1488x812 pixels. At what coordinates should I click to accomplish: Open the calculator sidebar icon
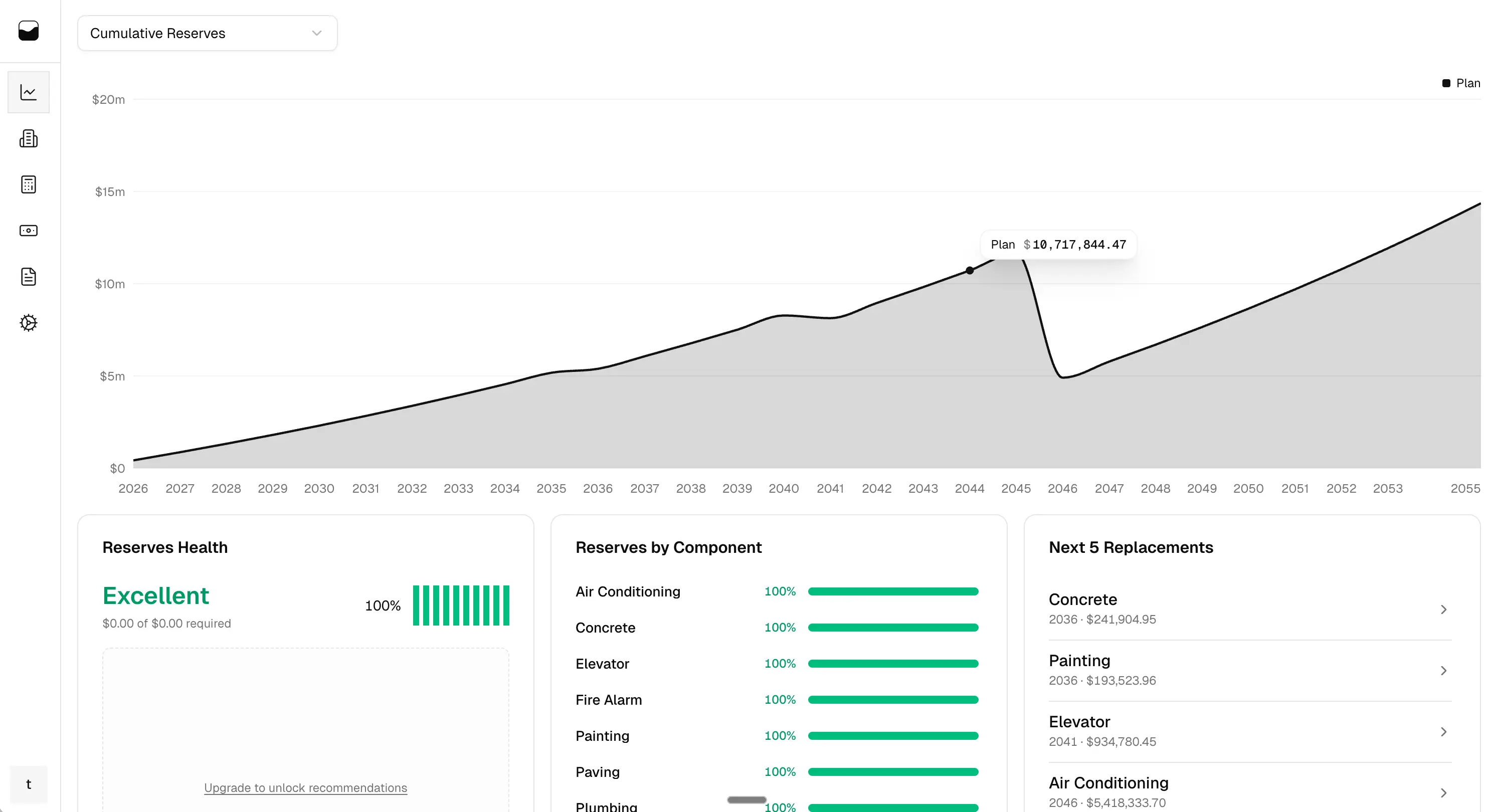click(x=28, y=185)
